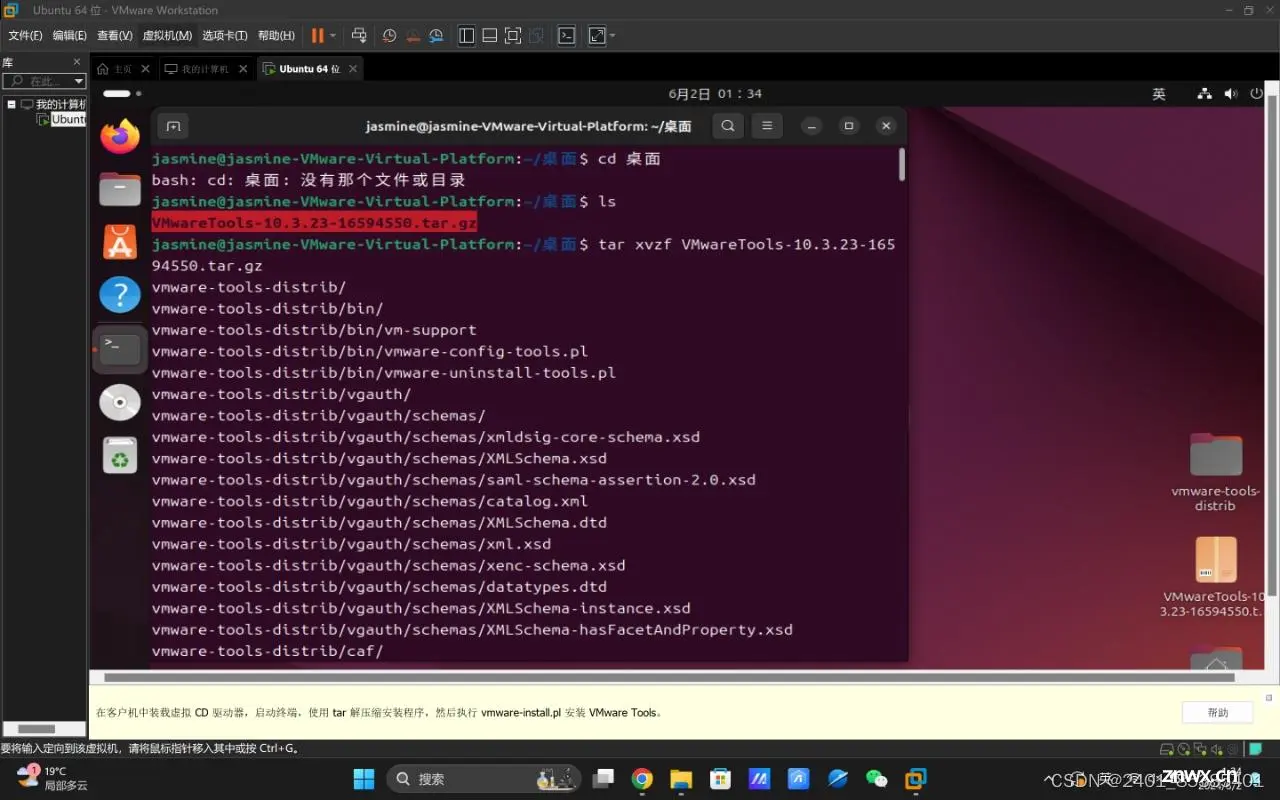The height and width of the screenshot is (800, 1280).
Task: Expand the stretch options dropdown arrow
Action: tap(612, 35)
